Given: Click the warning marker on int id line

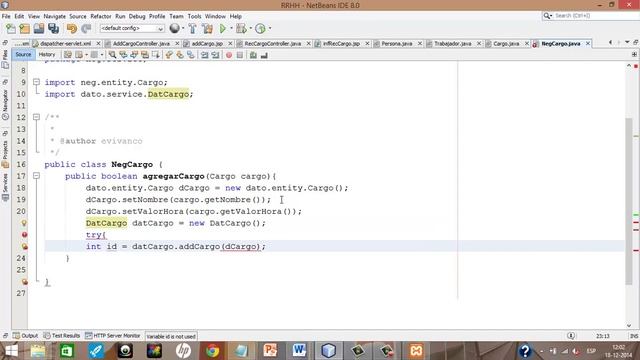Looking at the screenshot, I should 24,247.
